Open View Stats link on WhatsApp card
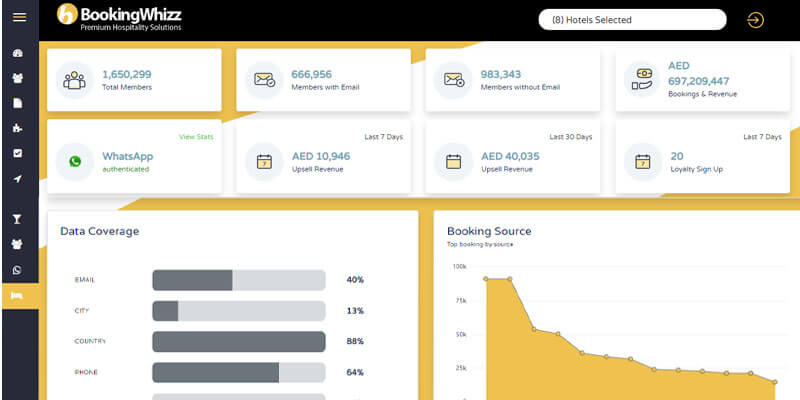This screenshot has width=800, height=400. 196,137
